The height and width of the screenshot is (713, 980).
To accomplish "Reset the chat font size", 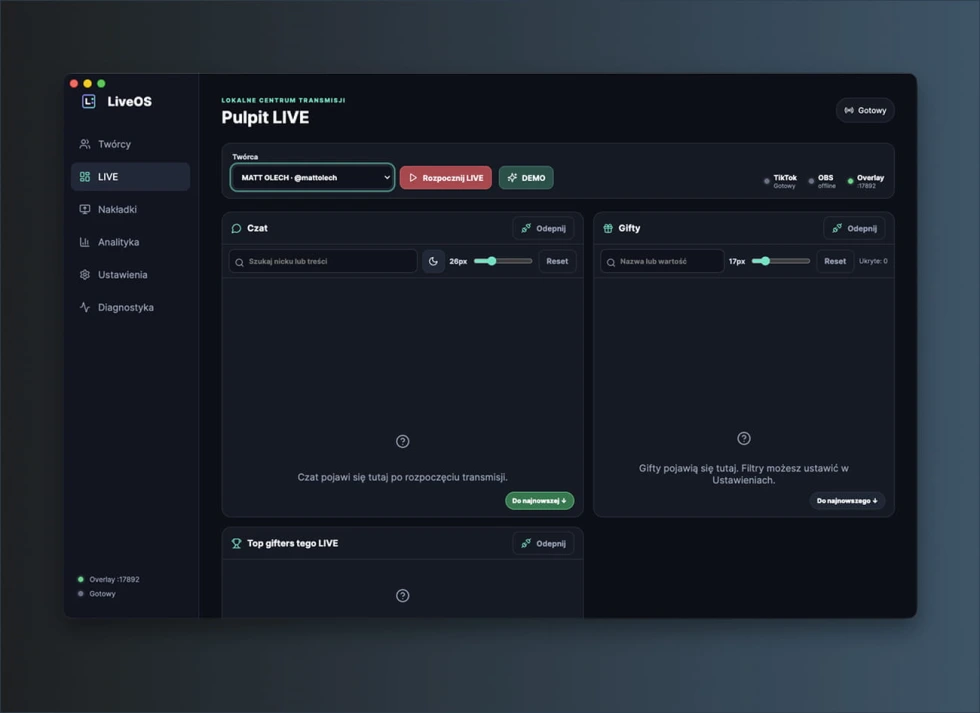I will pos(557,261).
